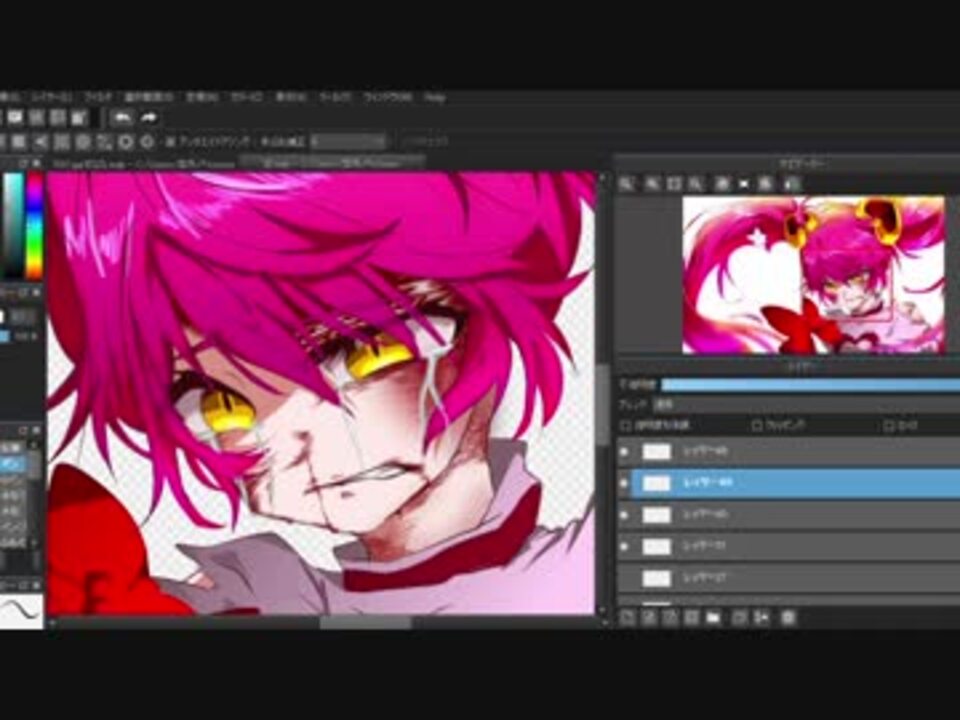Viewport: 960px width, 720px height.
Task: Duplicate the selected layer
Action: pyautogui.click(x=740, y=618)
